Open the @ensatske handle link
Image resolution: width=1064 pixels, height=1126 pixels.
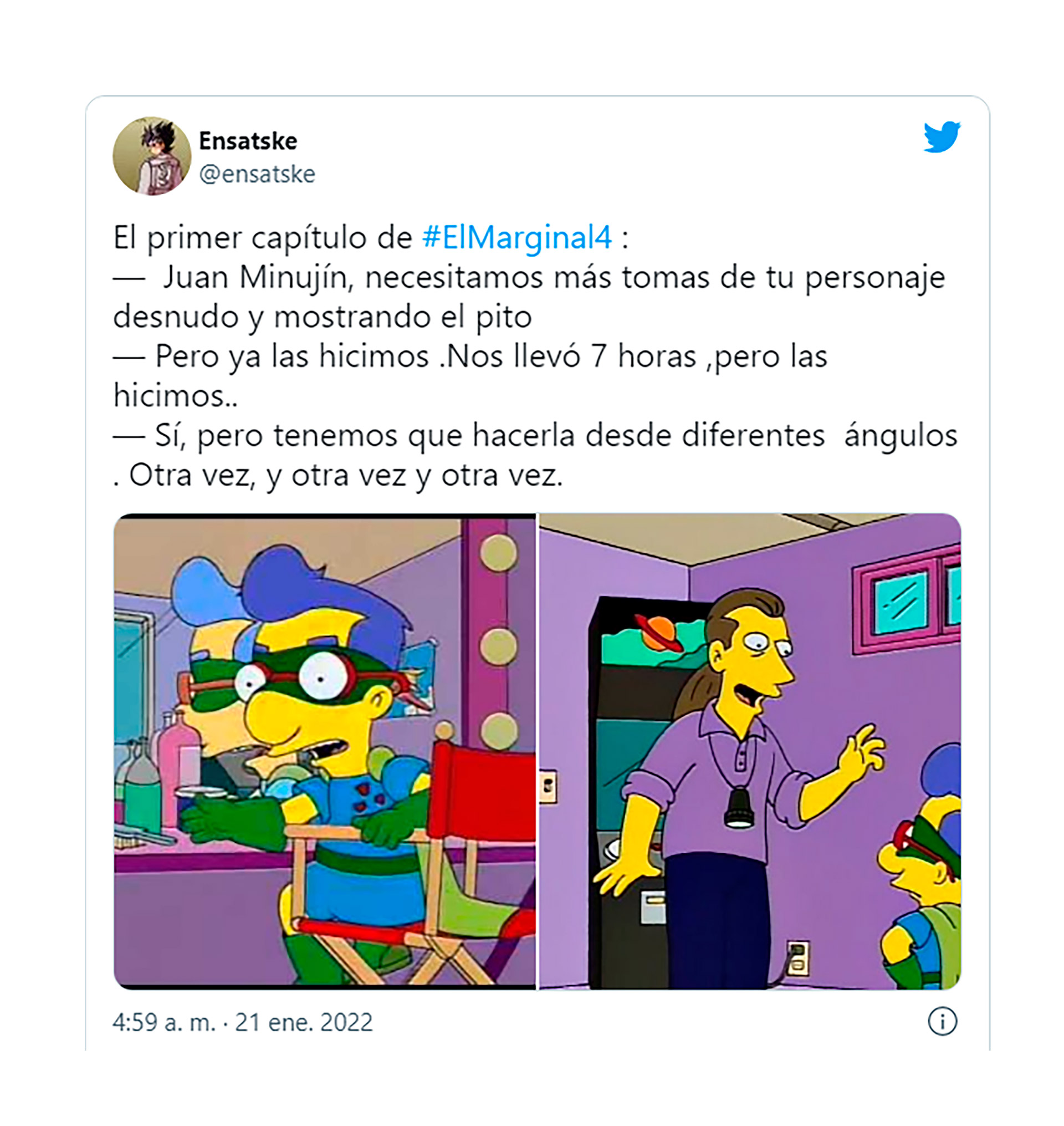tap(257, 174)
